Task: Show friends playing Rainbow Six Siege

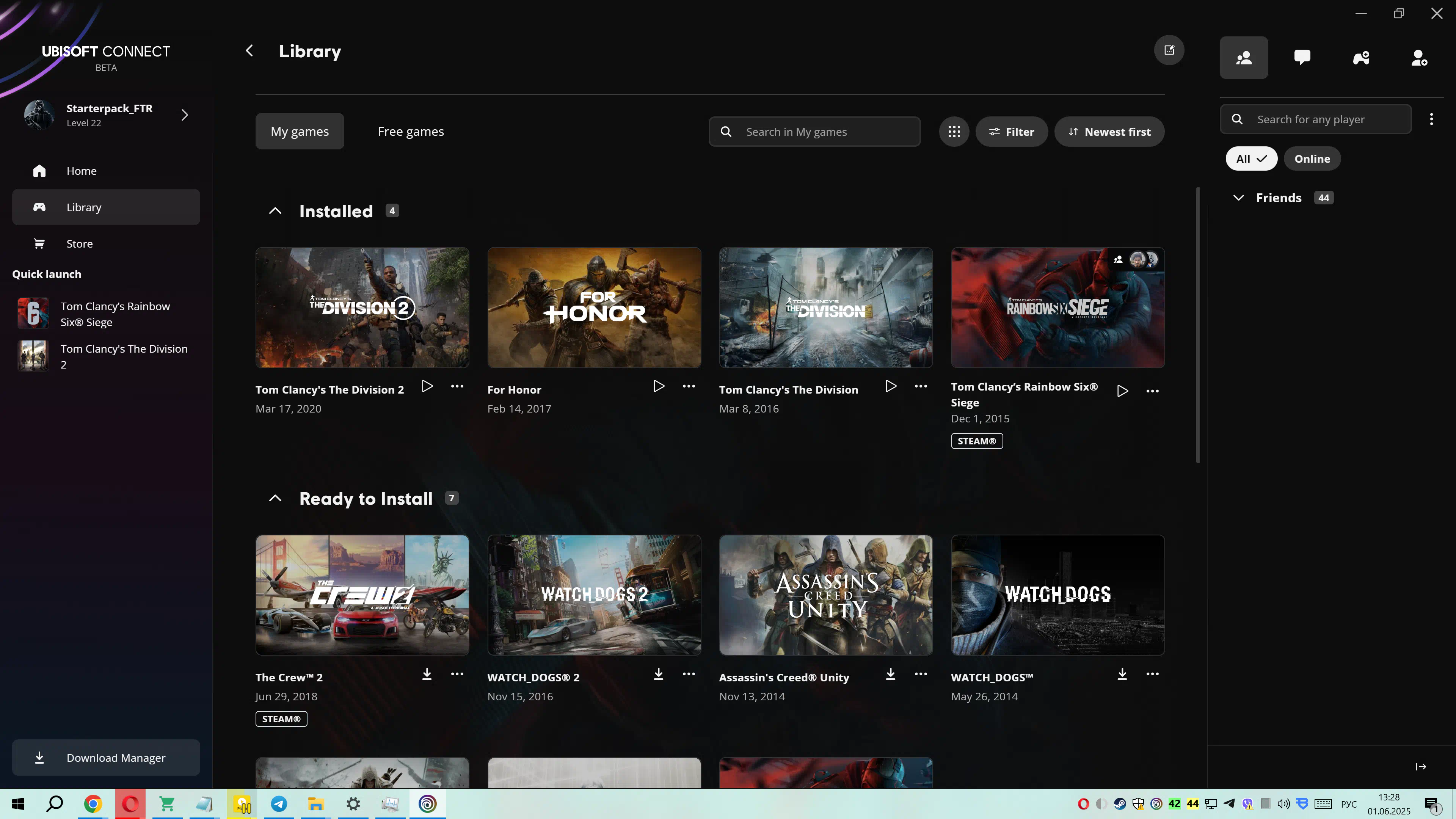Action: pyautogui.click(x=1136, y=260)
